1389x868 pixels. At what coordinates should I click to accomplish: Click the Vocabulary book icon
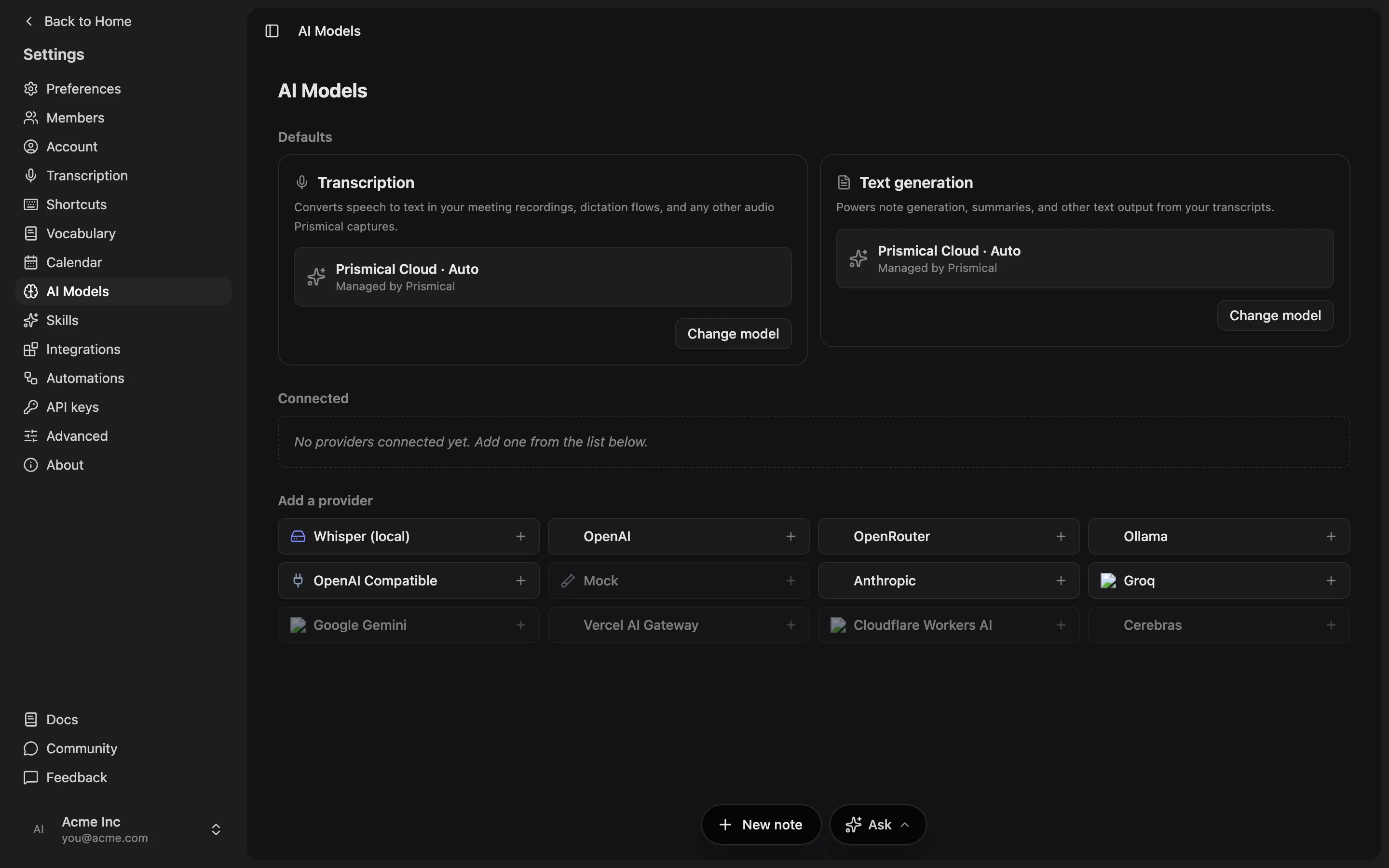coord(31,233)
